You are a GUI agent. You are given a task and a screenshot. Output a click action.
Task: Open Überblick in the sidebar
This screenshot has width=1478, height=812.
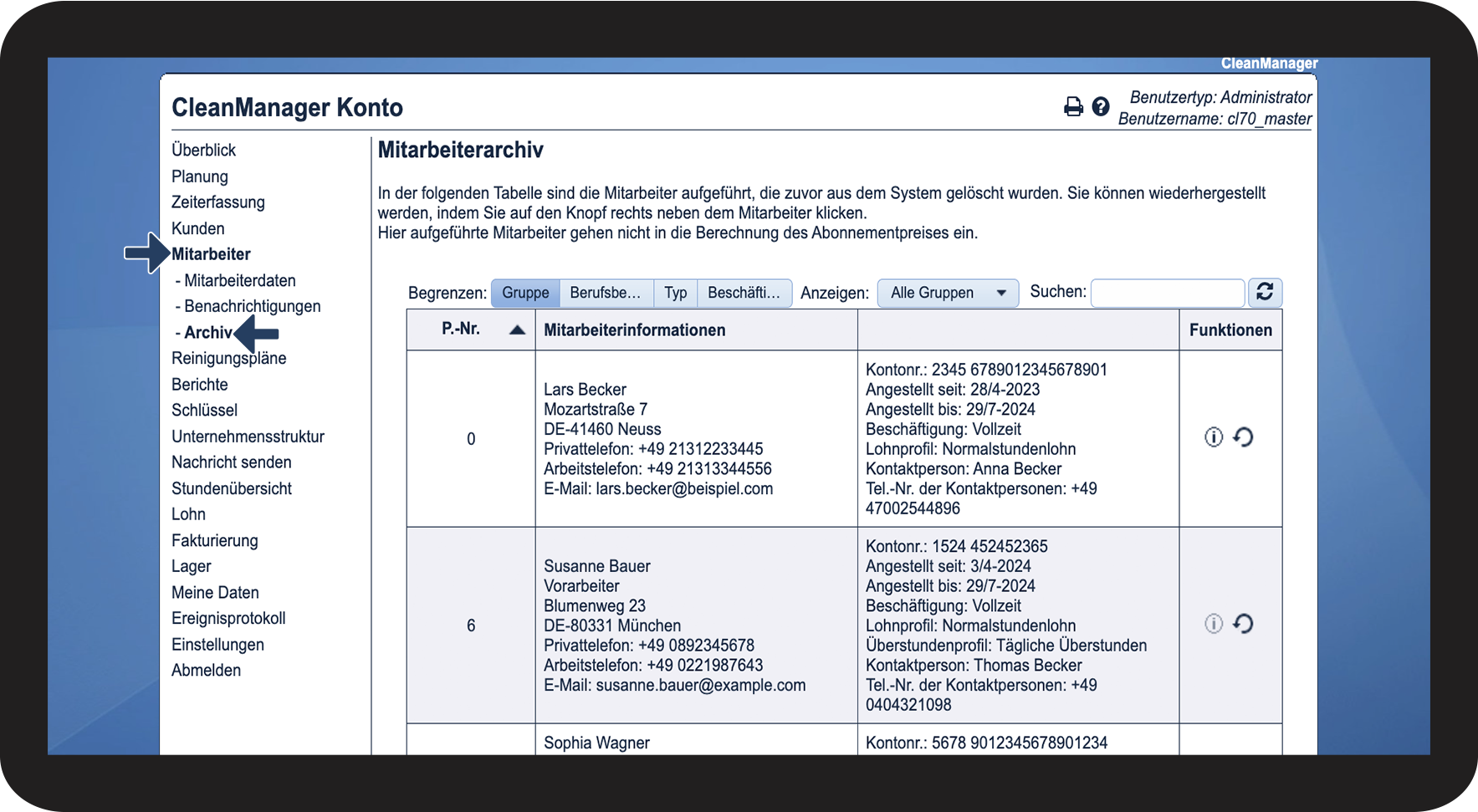(x=204, y=150)
